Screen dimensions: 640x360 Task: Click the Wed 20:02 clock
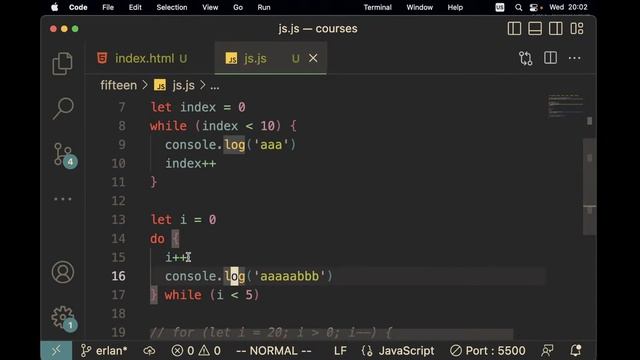pyautogui.click(x=568, y=7)
